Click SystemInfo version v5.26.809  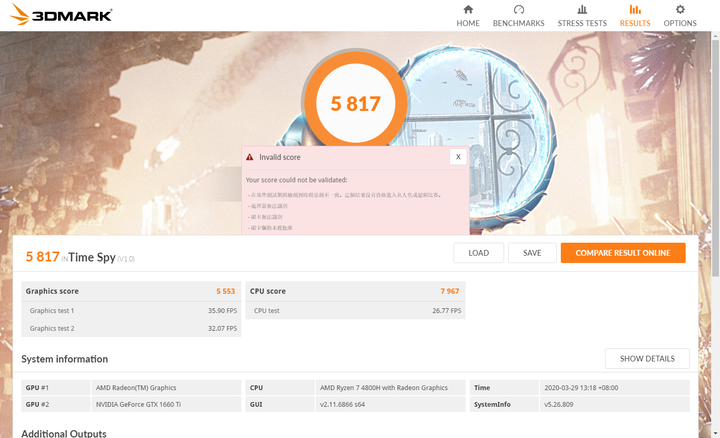pos(558,404)
